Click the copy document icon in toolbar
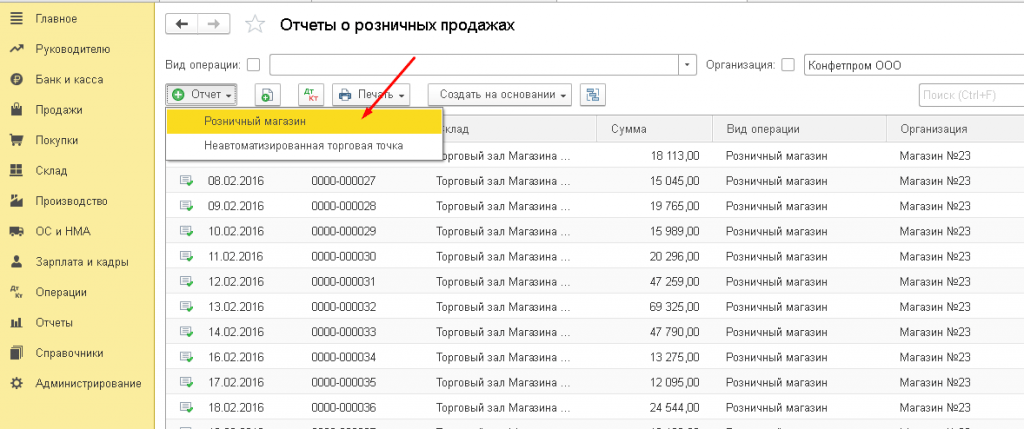Viewport: 1024px width, 429px height. click(x=267, y=95)
